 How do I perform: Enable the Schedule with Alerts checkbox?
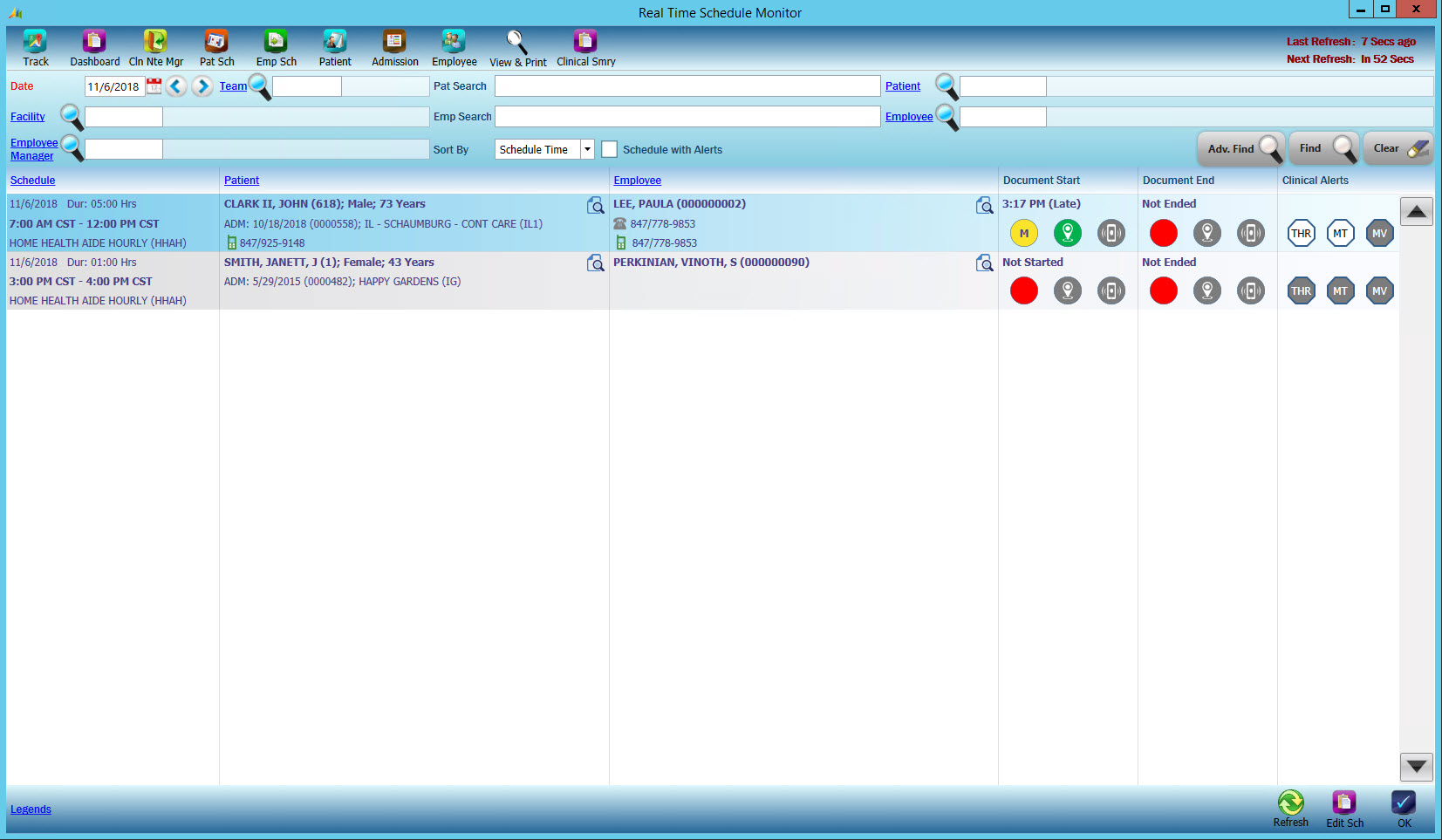(609, 149)
